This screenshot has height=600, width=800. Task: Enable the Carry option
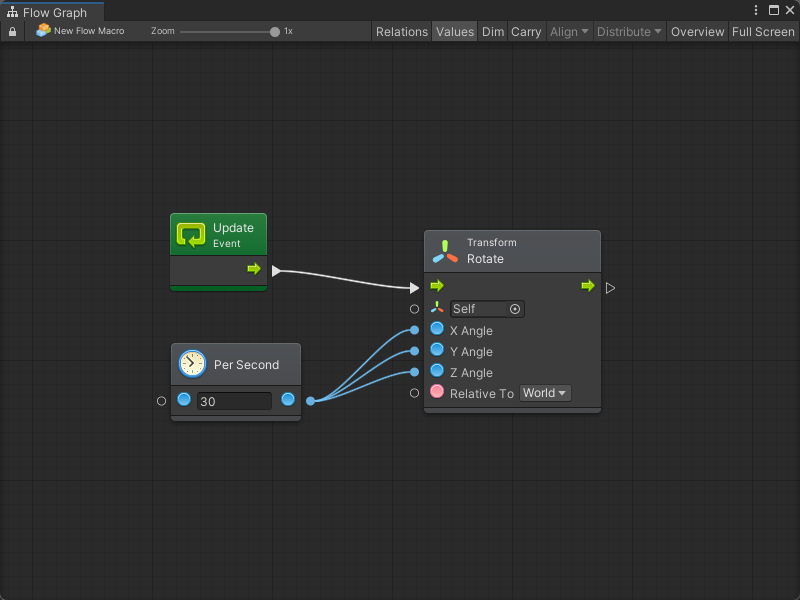tap(526, 32)
